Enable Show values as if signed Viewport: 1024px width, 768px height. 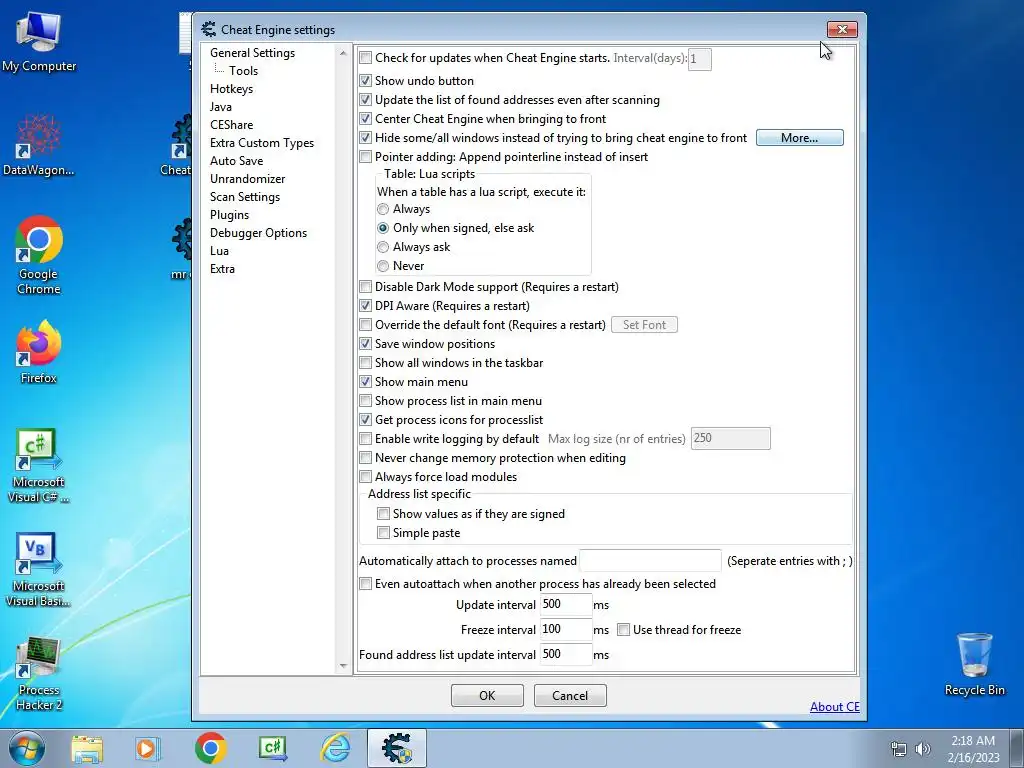coord(383,514)
